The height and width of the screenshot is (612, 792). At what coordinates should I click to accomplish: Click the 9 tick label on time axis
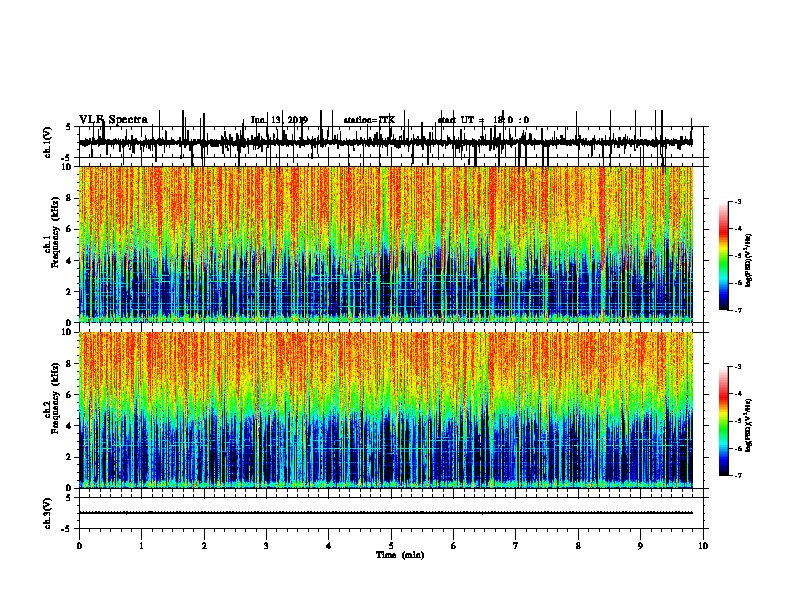click(640, 546)
